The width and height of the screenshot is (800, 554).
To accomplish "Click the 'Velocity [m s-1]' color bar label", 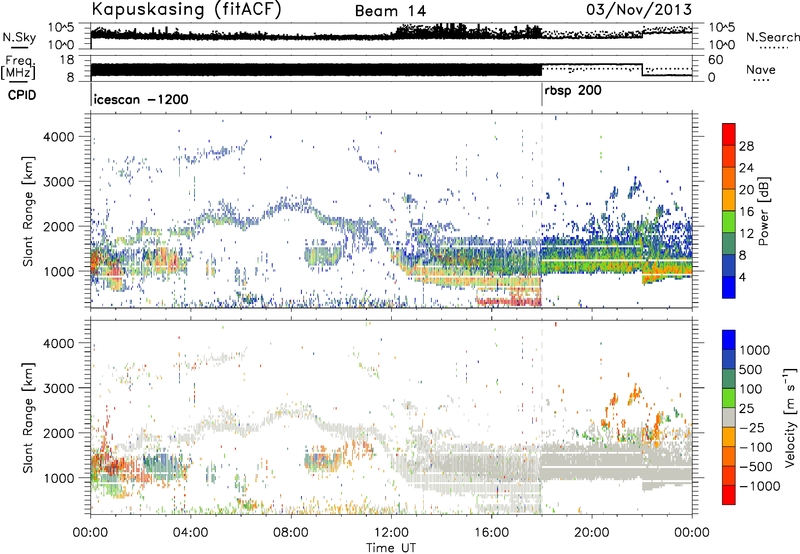I will coord(790,416).
